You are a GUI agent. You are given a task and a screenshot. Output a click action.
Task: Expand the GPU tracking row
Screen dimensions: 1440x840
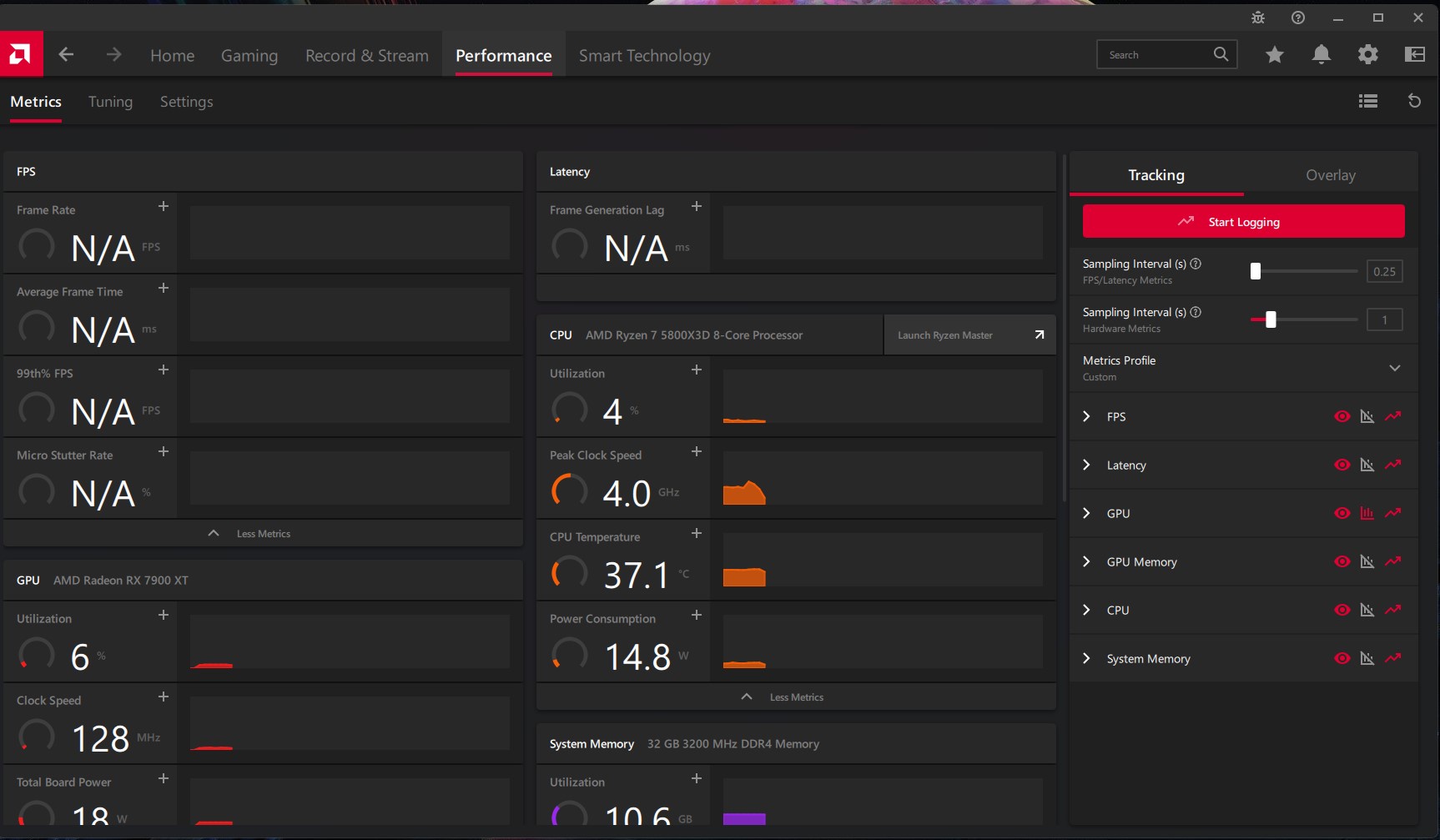pyautogui.click(x=1086, y=513)
